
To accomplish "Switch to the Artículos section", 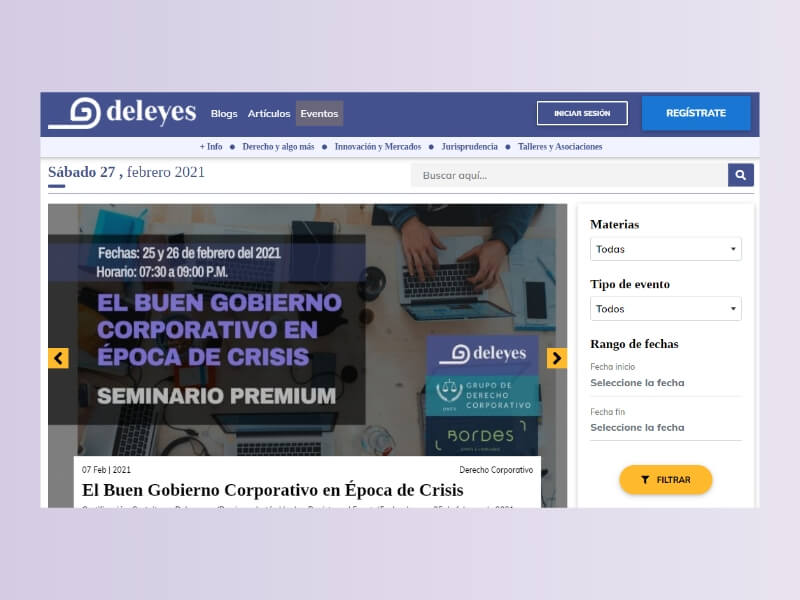I will 269,113.
